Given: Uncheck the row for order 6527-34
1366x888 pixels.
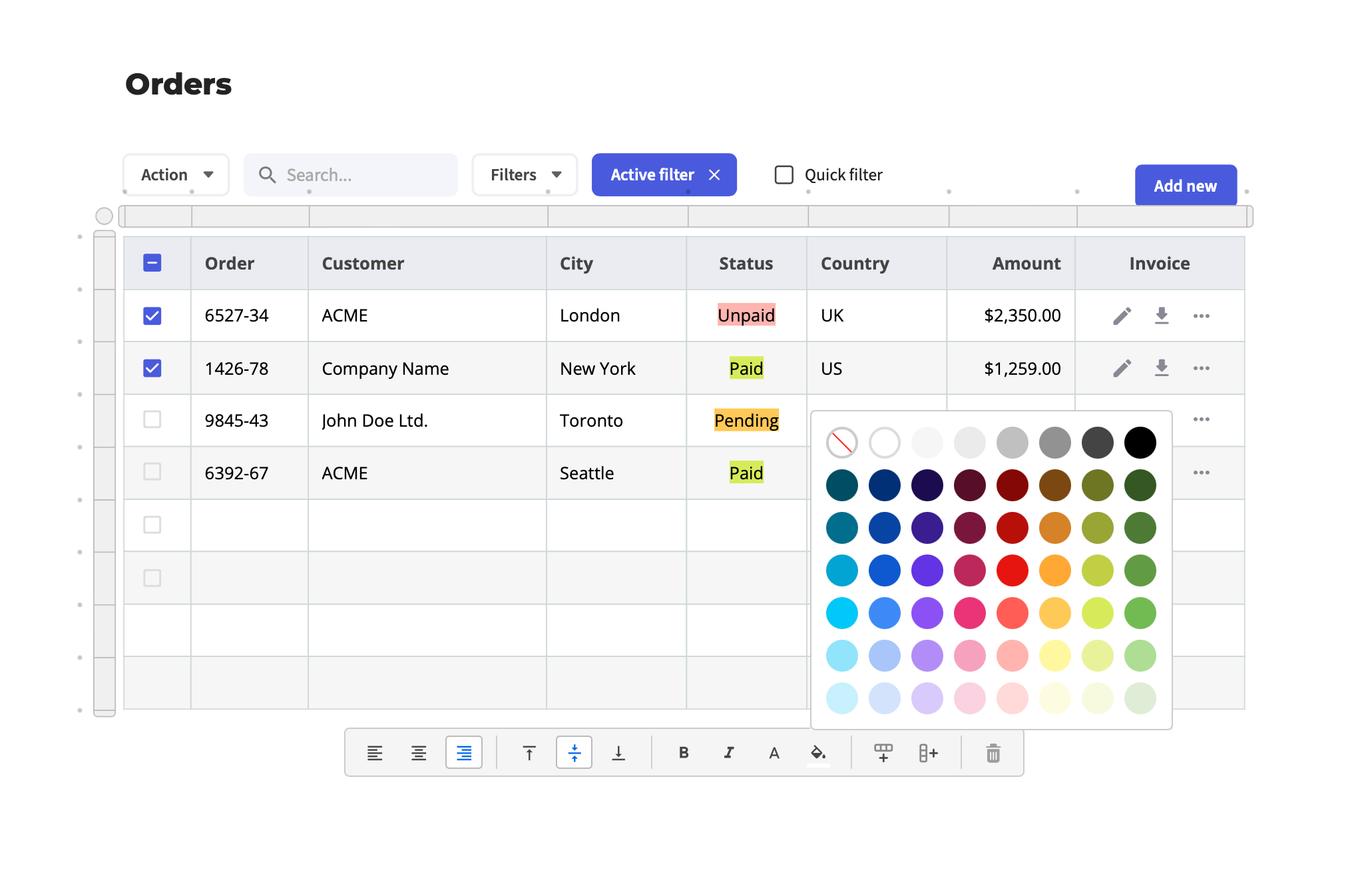Looking at the screenshot, I should pyautogui.click(x=152, y=315).
